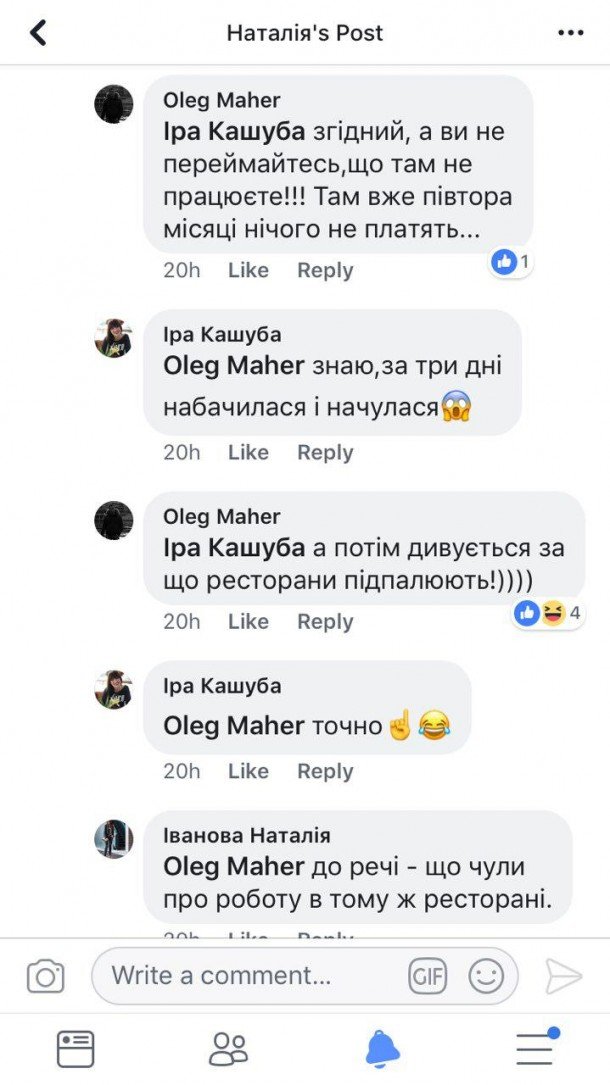Open the hamburger menu tab
The width and height of the screenshot is (610, 1085).
pyautogui.click(x=536, y=1046)
